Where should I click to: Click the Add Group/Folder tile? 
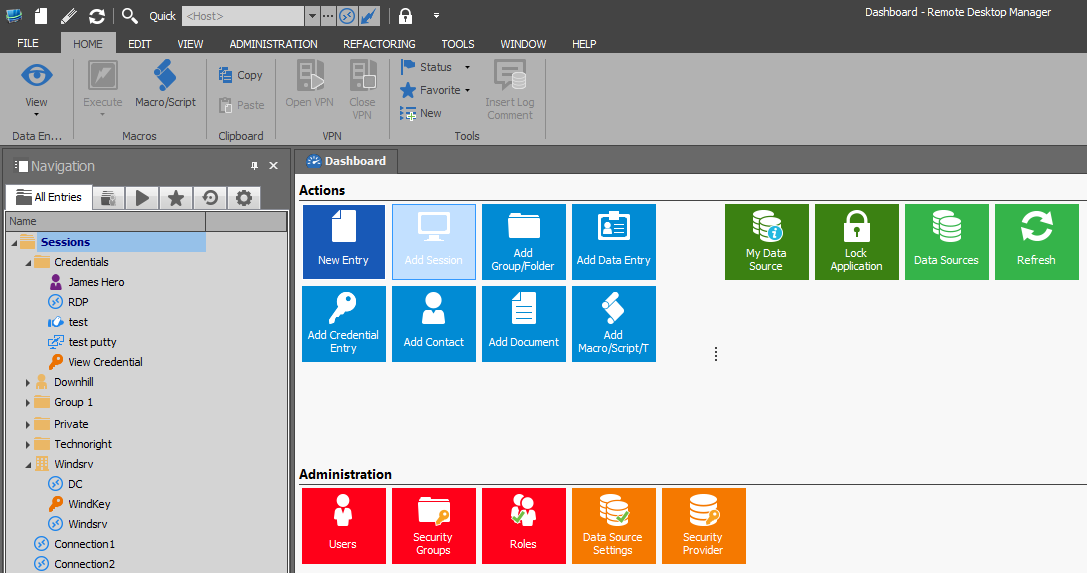[523, 242]
